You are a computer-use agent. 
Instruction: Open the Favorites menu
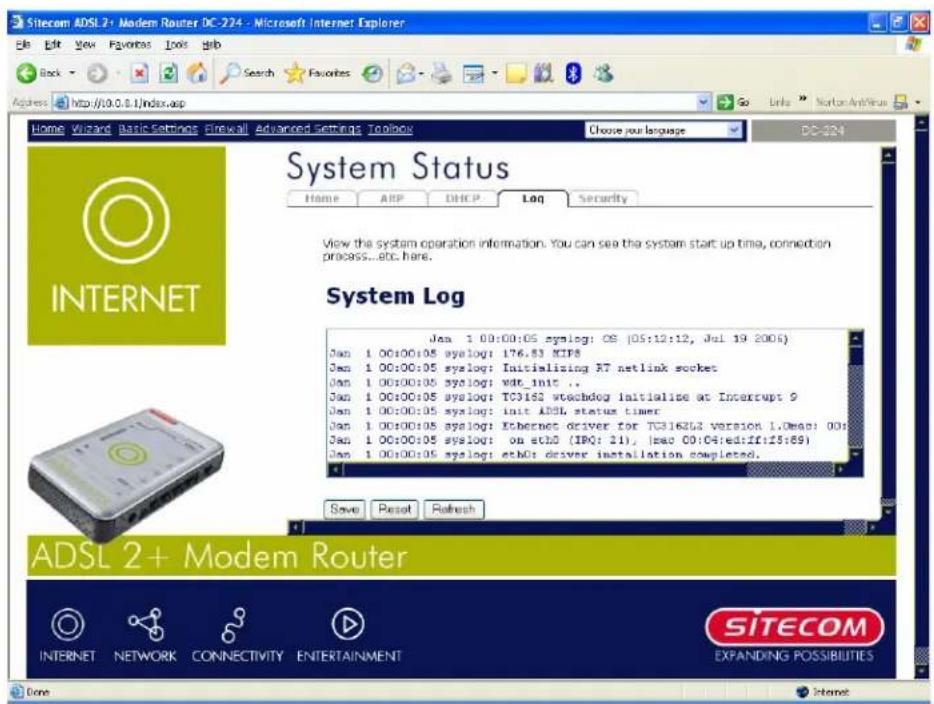pos(130,44)
